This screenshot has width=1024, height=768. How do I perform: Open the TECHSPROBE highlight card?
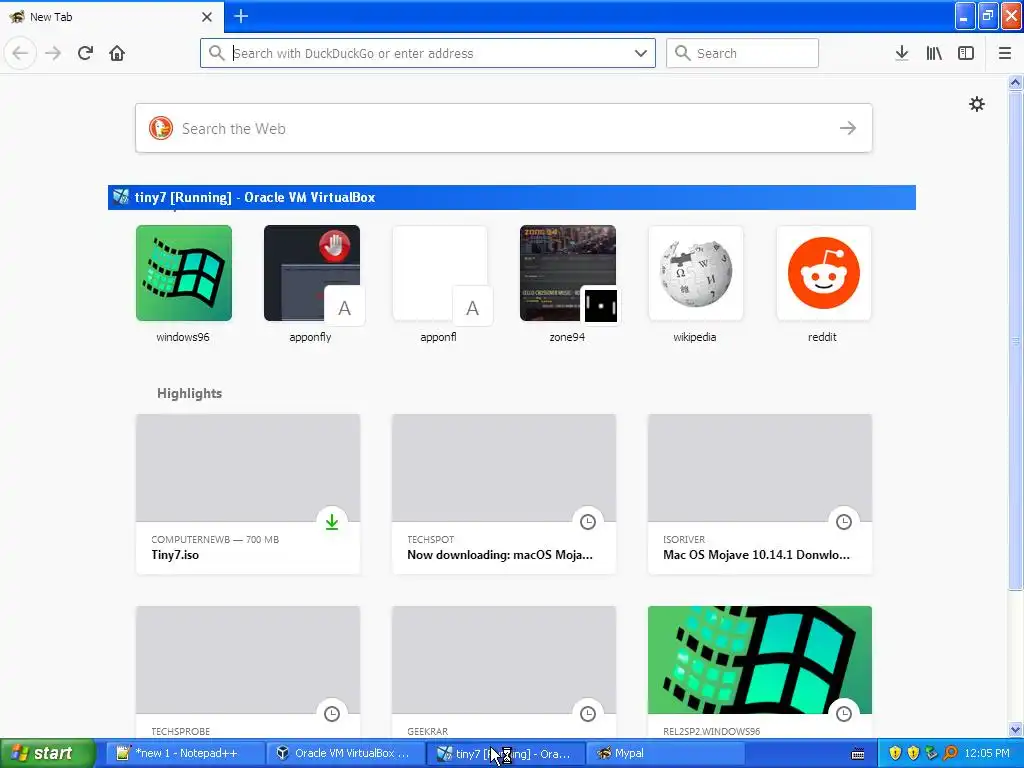coord(248,673)
